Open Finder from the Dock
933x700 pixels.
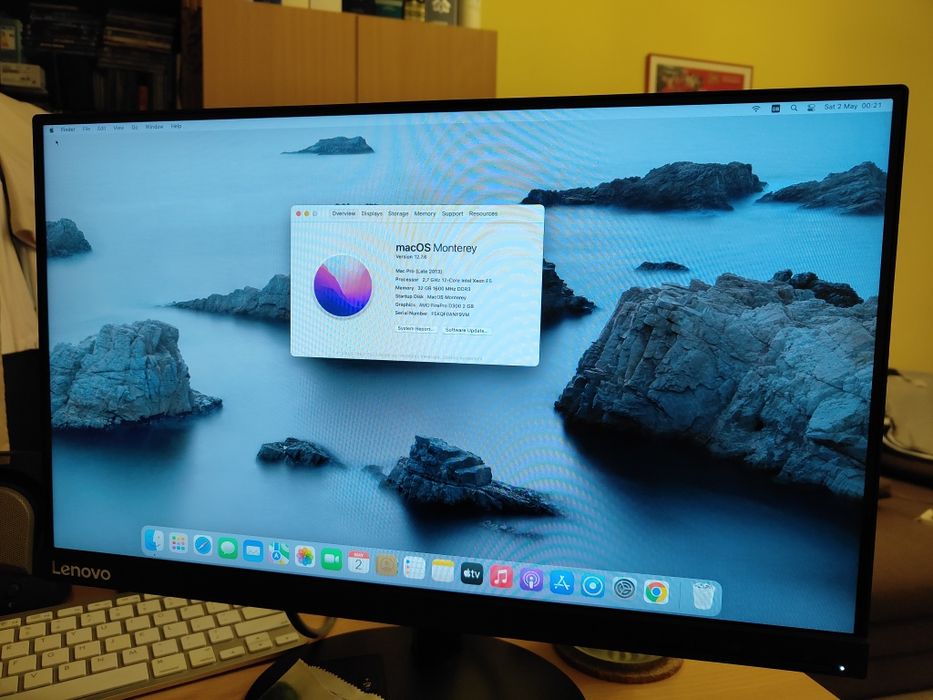[x=154, y=540]
